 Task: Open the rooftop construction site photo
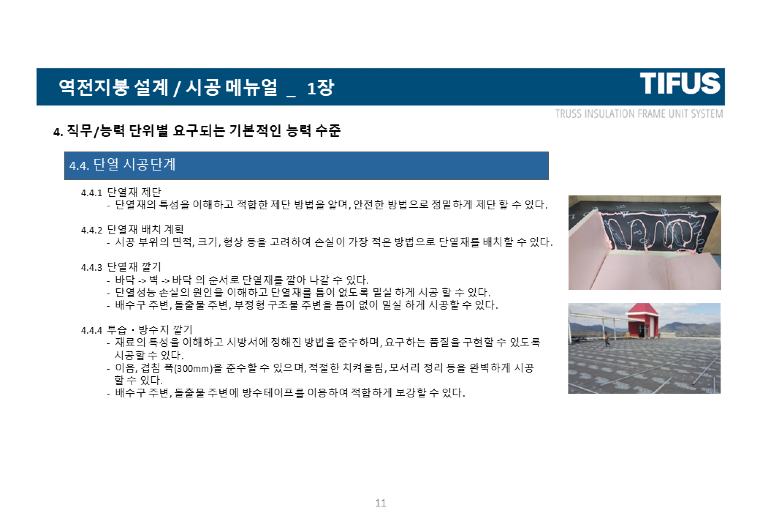coord(644,348)
